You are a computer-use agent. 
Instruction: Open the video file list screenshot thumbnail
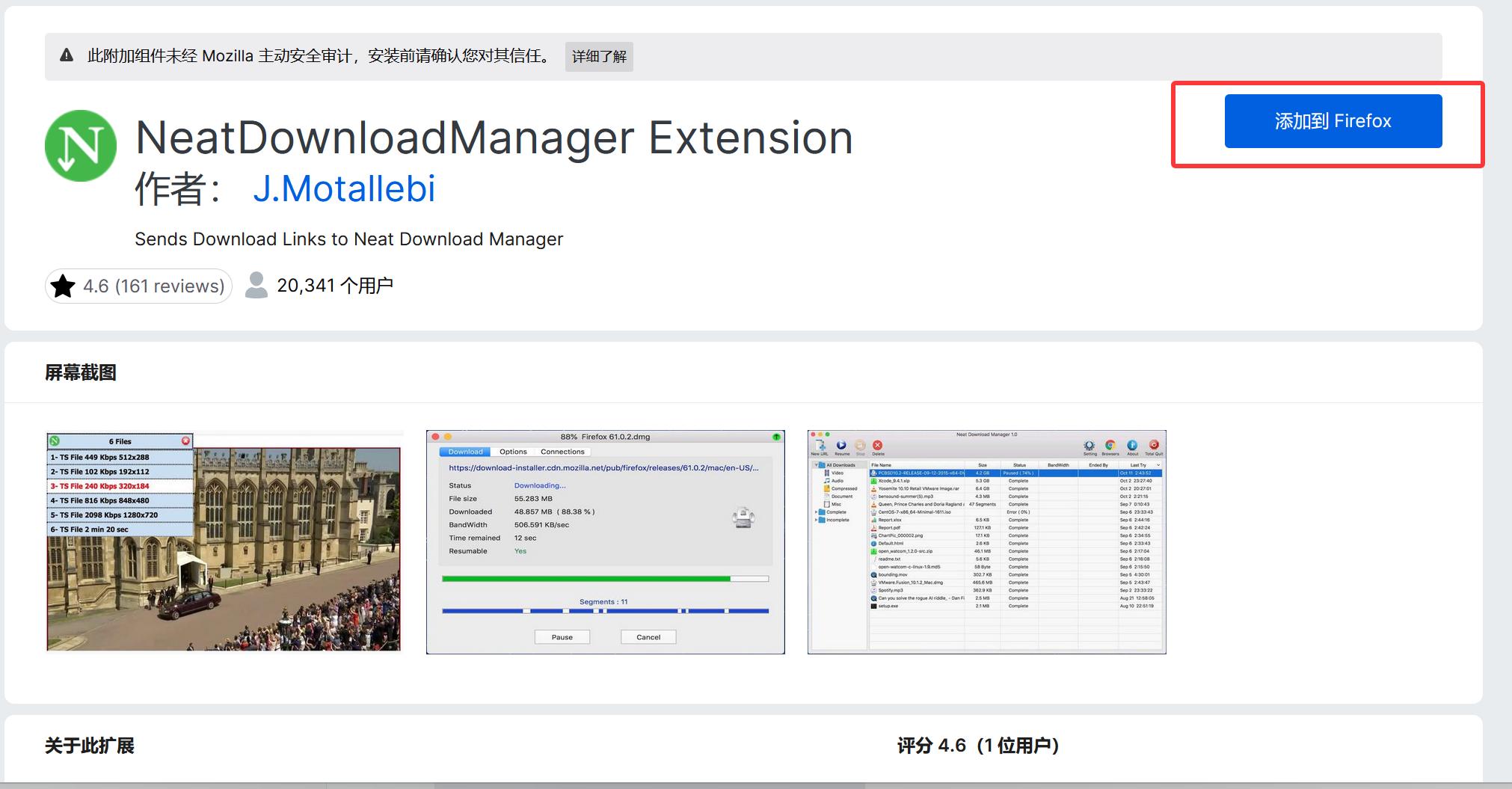pyautogui.click(x=224, y=541)
